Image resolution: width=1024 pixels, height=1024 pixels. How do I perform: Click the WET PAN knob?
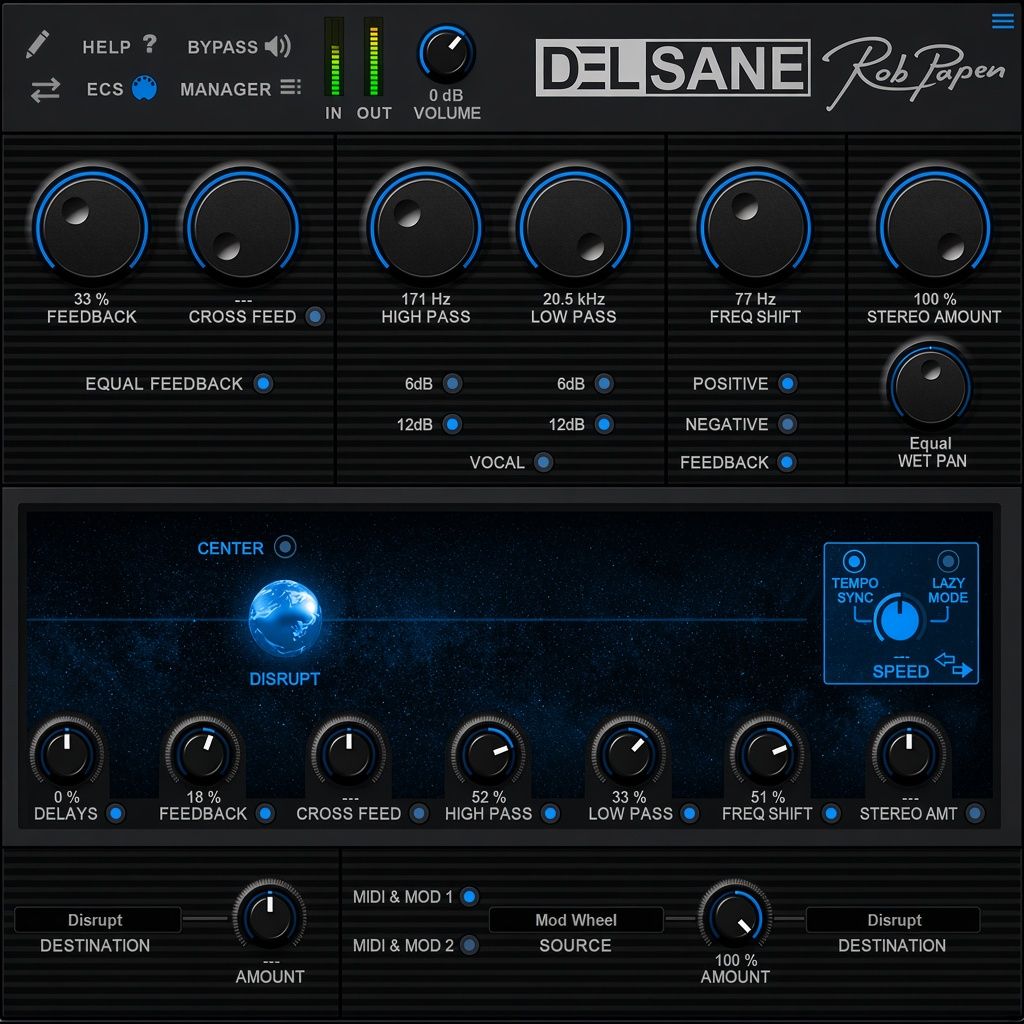[930, 385]
